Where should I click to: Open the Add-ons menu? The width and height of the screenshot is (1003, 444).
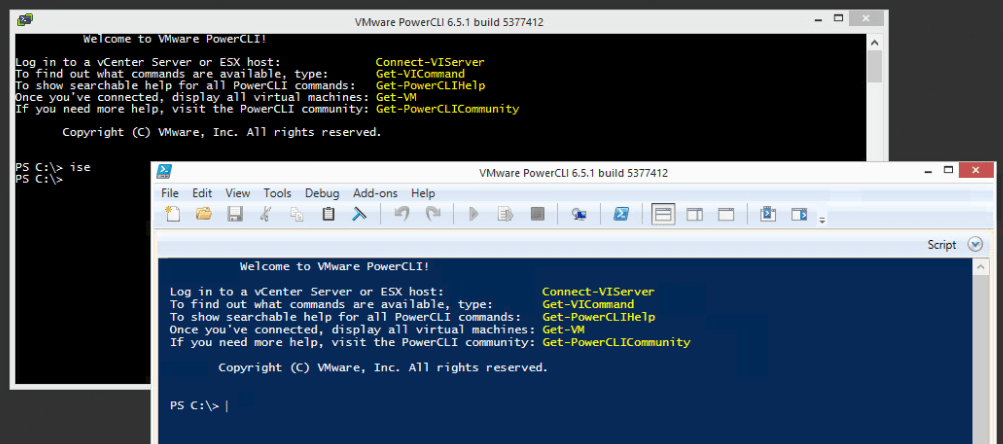[375, 193]
